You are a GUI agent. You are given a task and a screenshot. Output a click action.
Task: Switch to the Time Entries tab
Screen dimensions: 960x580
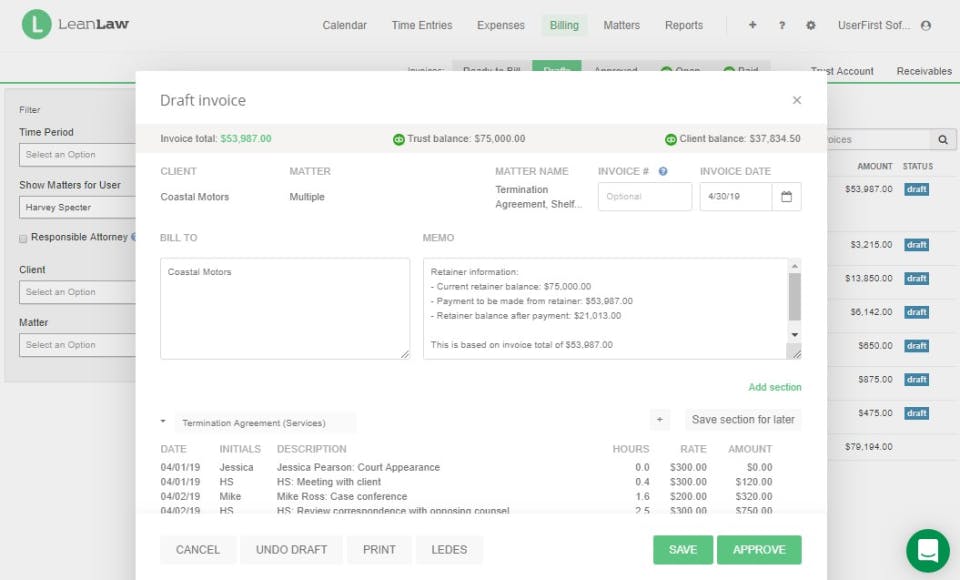422,25
